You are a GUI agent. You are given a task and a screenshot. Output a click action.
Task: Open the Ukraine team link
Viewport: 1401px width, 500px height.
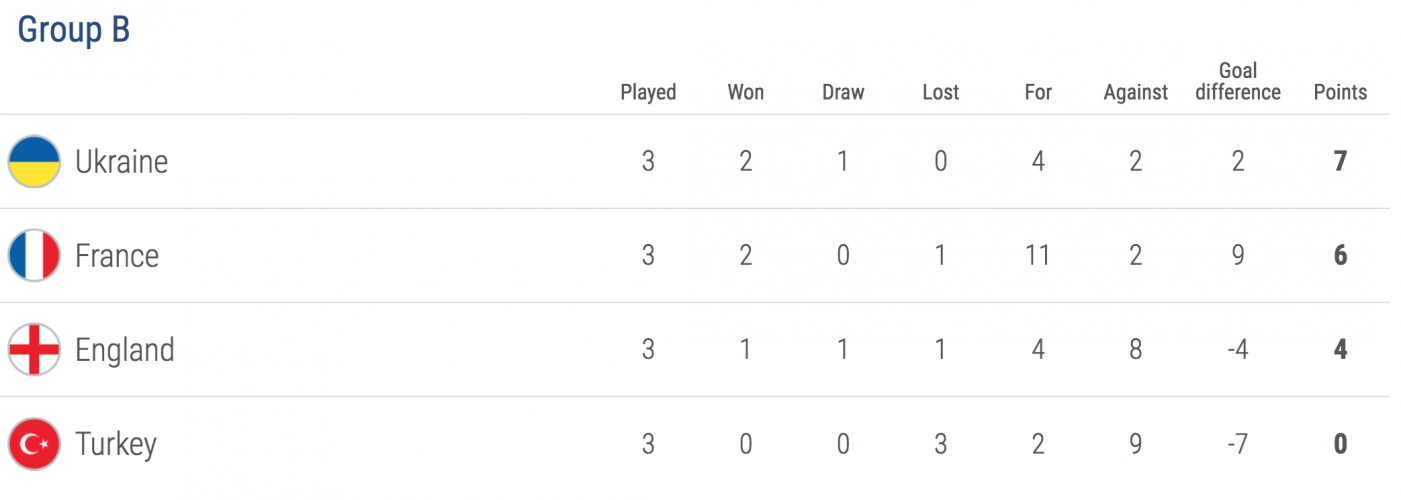121,161
